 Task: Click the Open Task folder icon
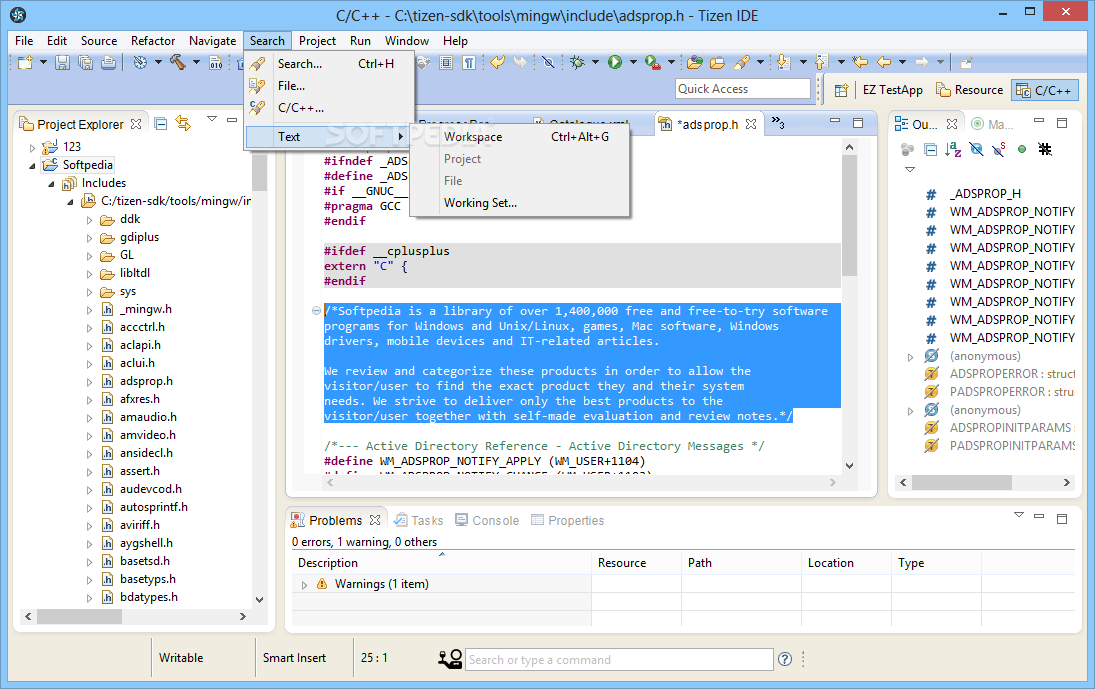717,63
